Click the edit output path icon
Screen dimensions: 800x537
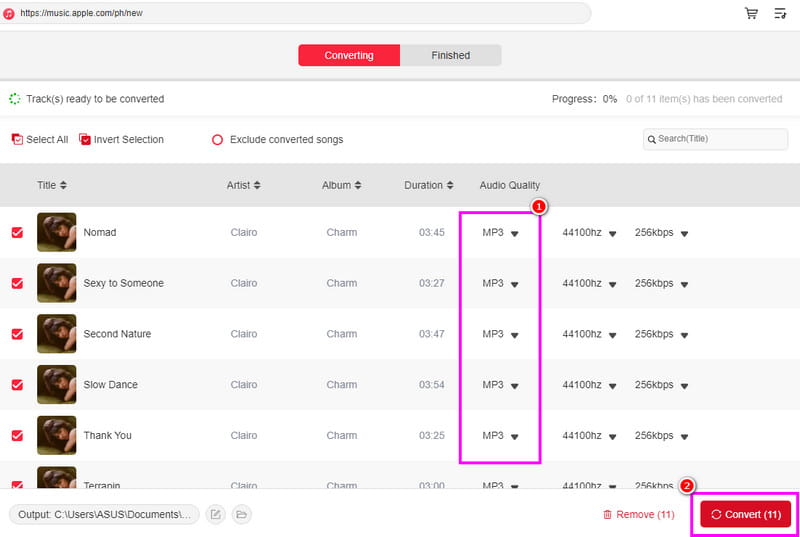215,515
